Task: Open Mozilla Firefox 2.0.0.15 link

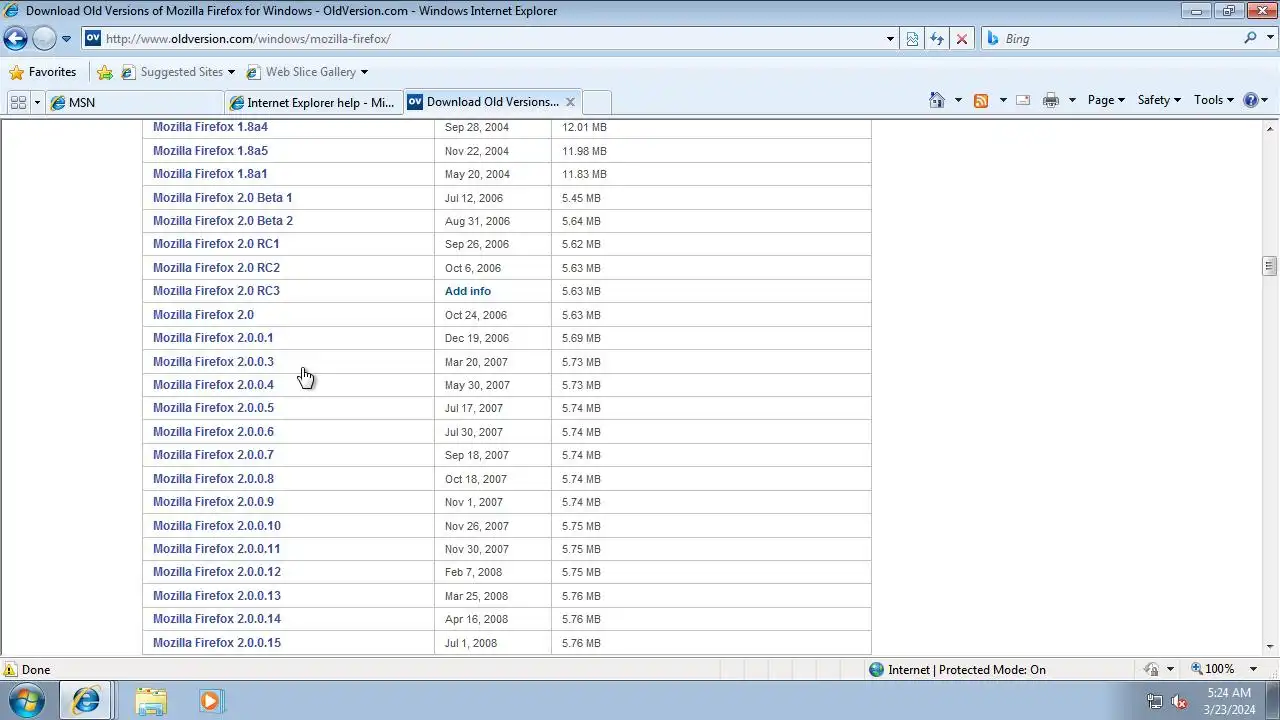Action: (217, 642)
